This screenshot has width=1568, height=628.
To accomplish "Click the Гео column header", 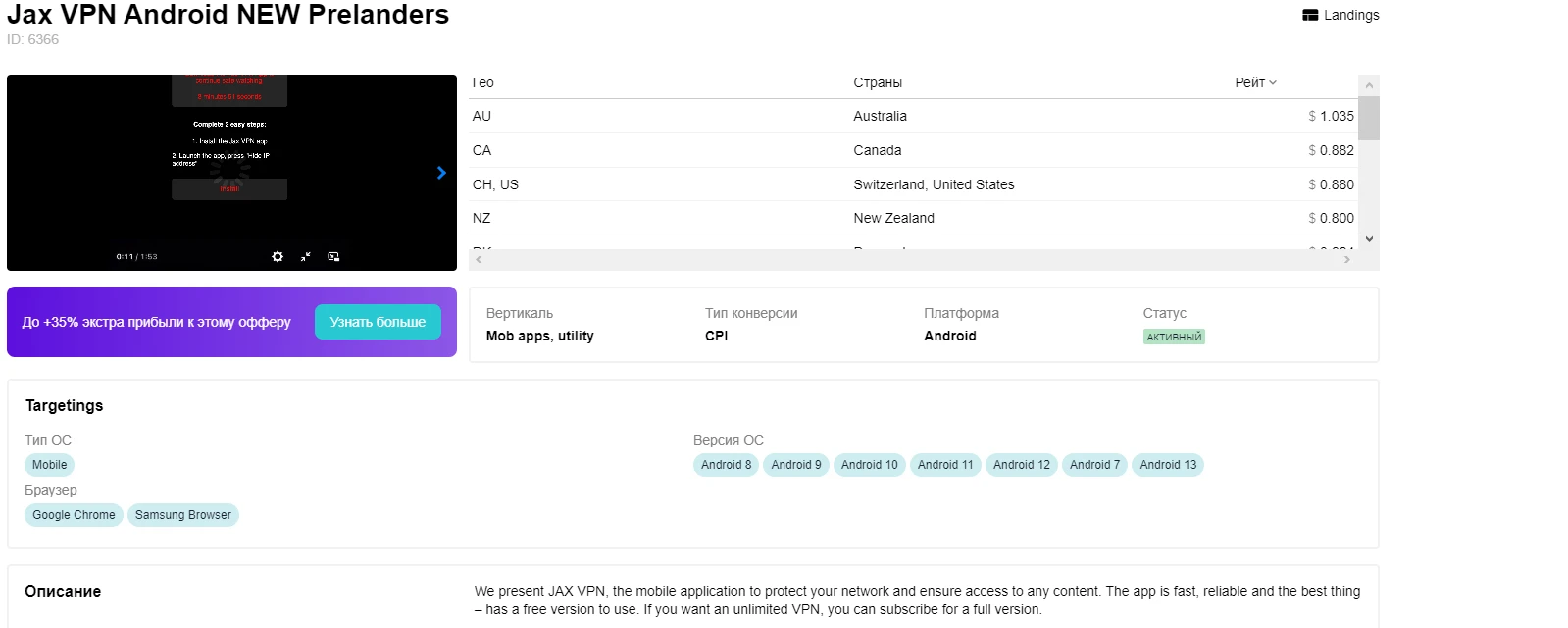I will [482, 82].
